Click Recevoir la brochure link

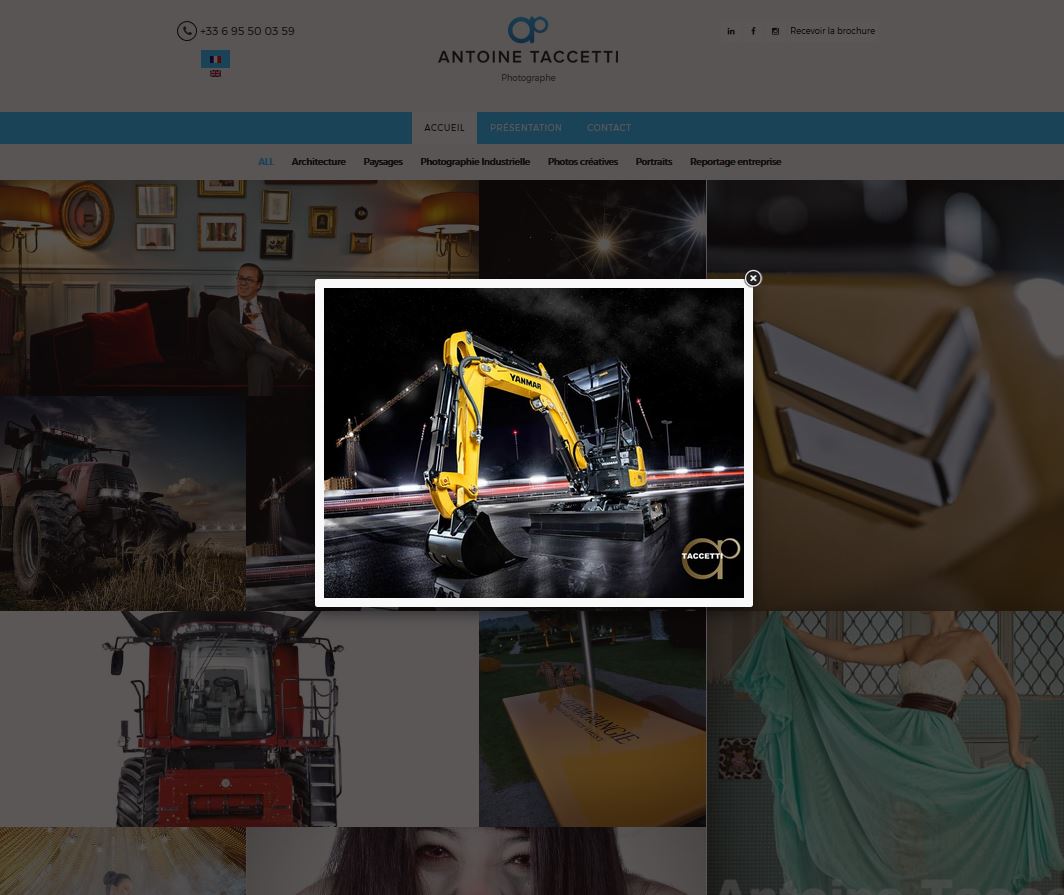[833, 31]
